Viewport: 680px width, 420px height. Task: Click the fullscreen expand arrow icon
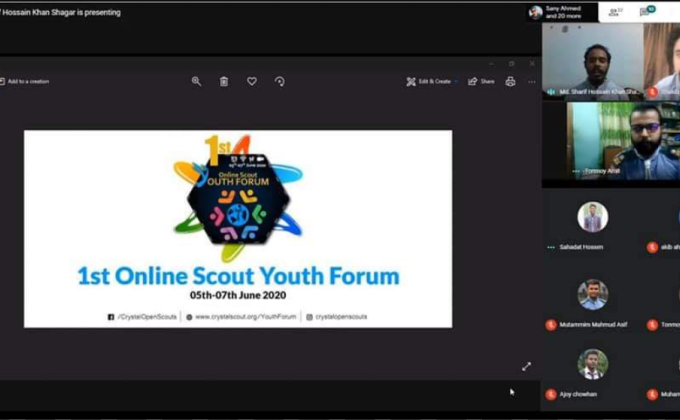coord(526,367)
